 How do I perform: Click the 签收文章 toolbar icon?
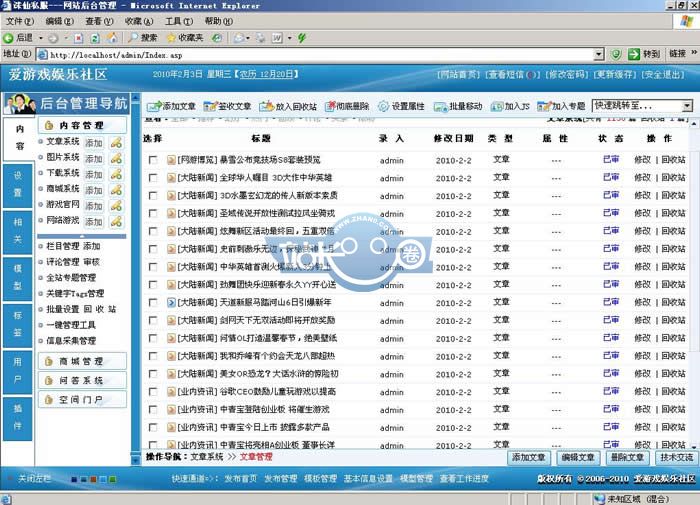[210, 106]
